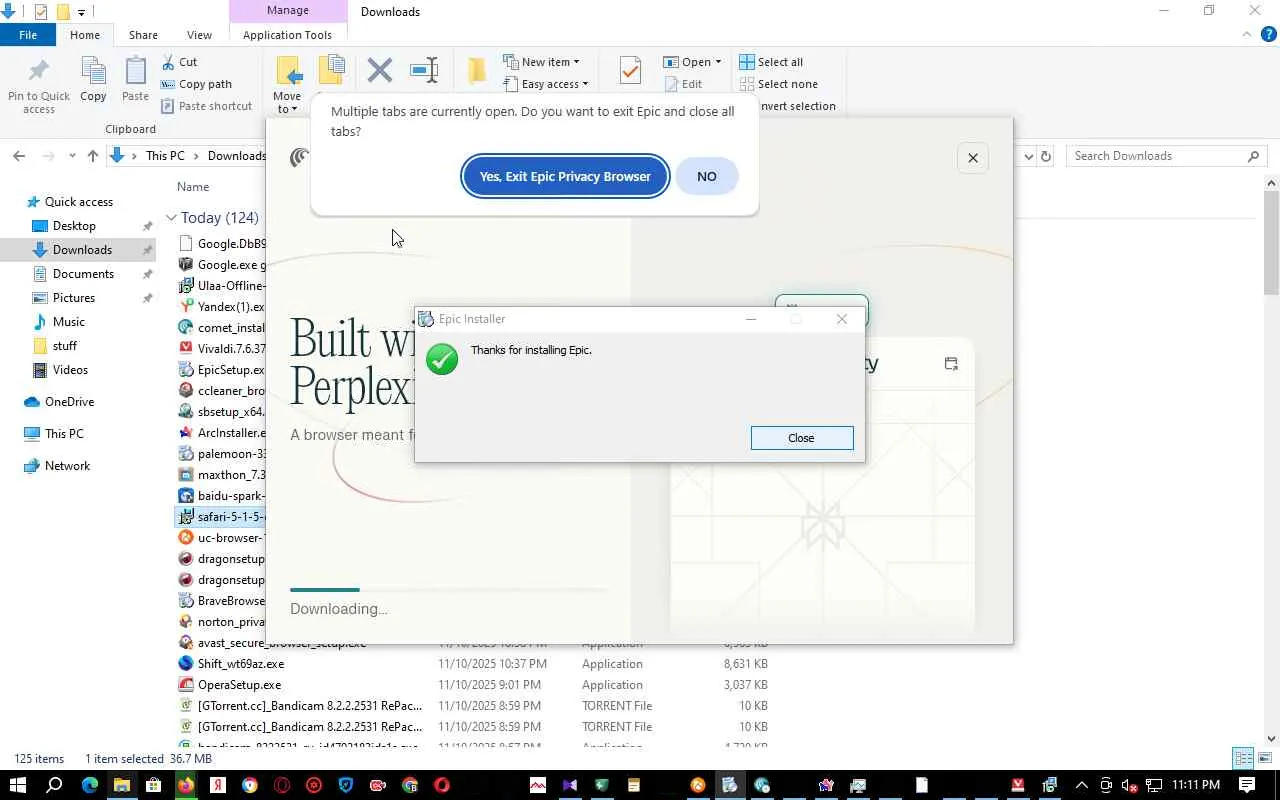Click NO in the Epic exit prompt
Image resolution: width=1280 pixels, height=800 pixels.
tap(707, 176)
